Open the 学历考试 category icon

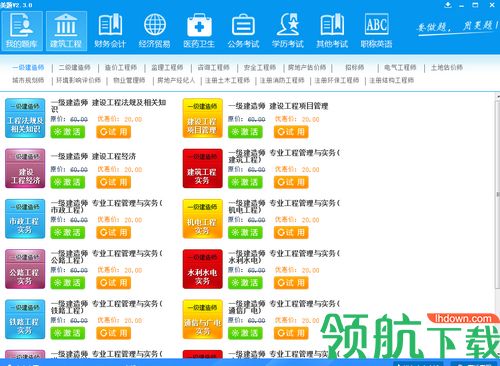click(288, 31)
